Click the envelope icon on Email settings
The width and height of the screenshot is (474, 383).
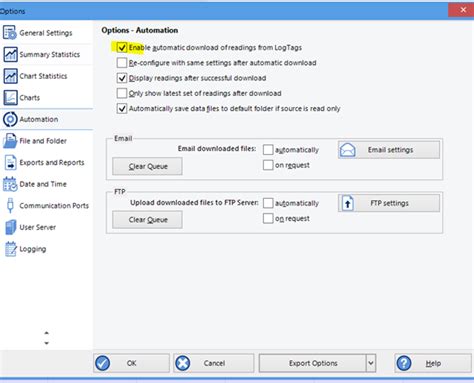pos(347,150)
